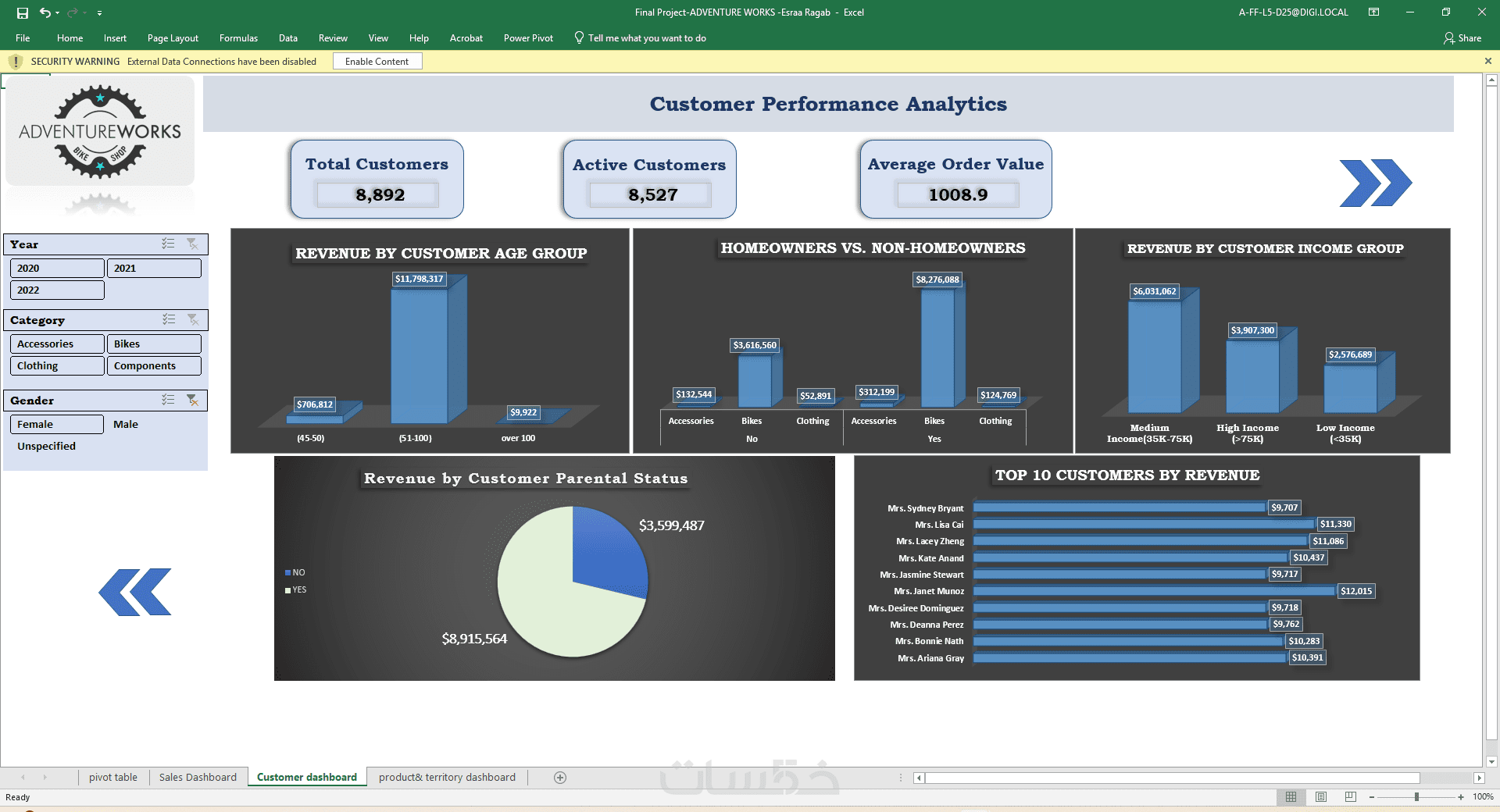The image size is (1500, 812).
Task: Clear filter on Category slicer
Action: (192, 319)
